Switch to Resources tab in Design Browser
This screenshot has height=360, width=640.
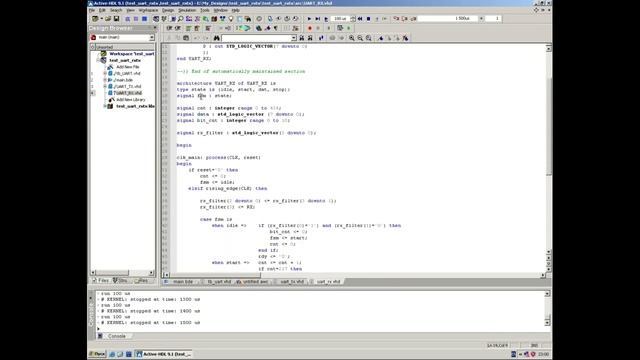pos(141,281)
